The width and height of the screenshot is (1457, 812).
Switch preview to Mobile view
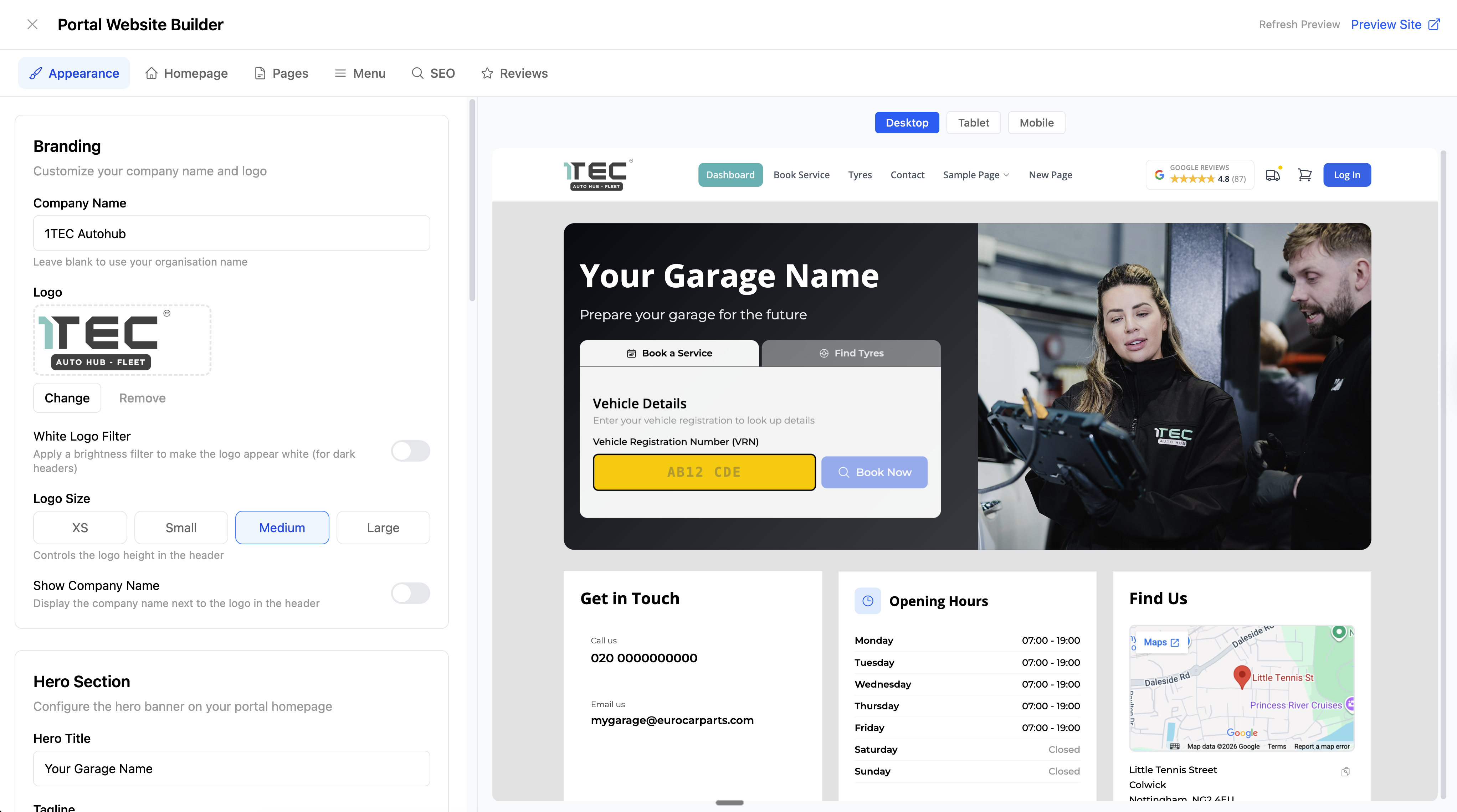click(1036, 122)
